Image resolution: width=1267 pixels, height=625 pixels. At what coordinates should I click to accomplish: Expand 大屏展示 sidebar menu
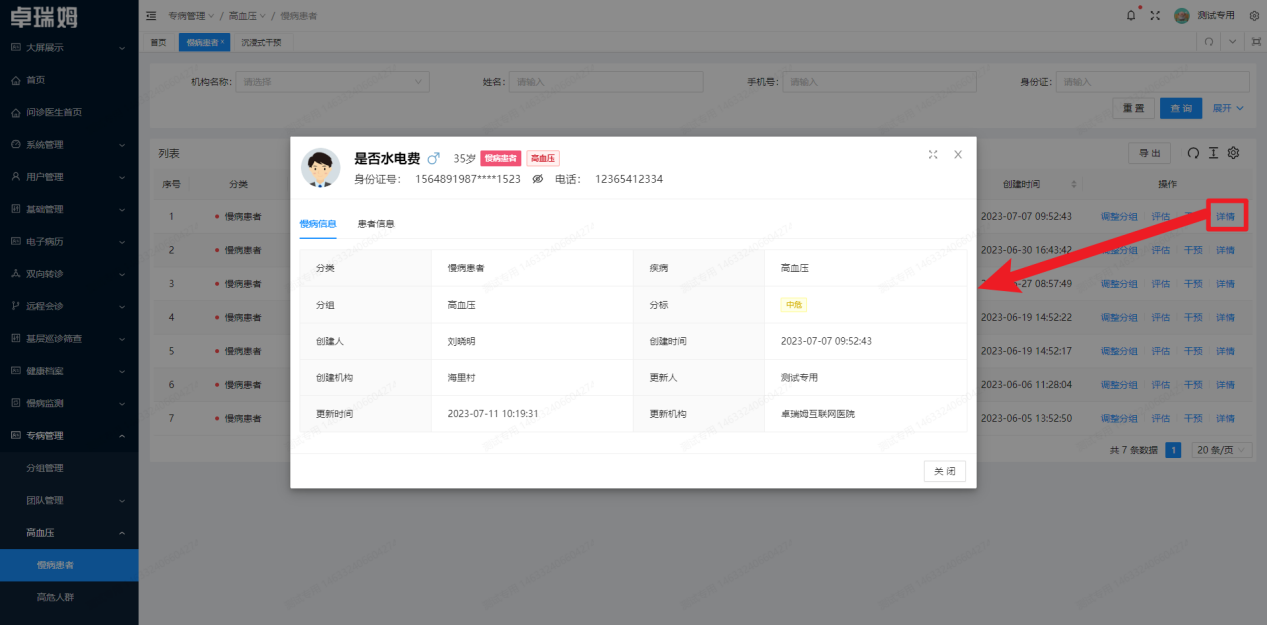tap(69, 47)
